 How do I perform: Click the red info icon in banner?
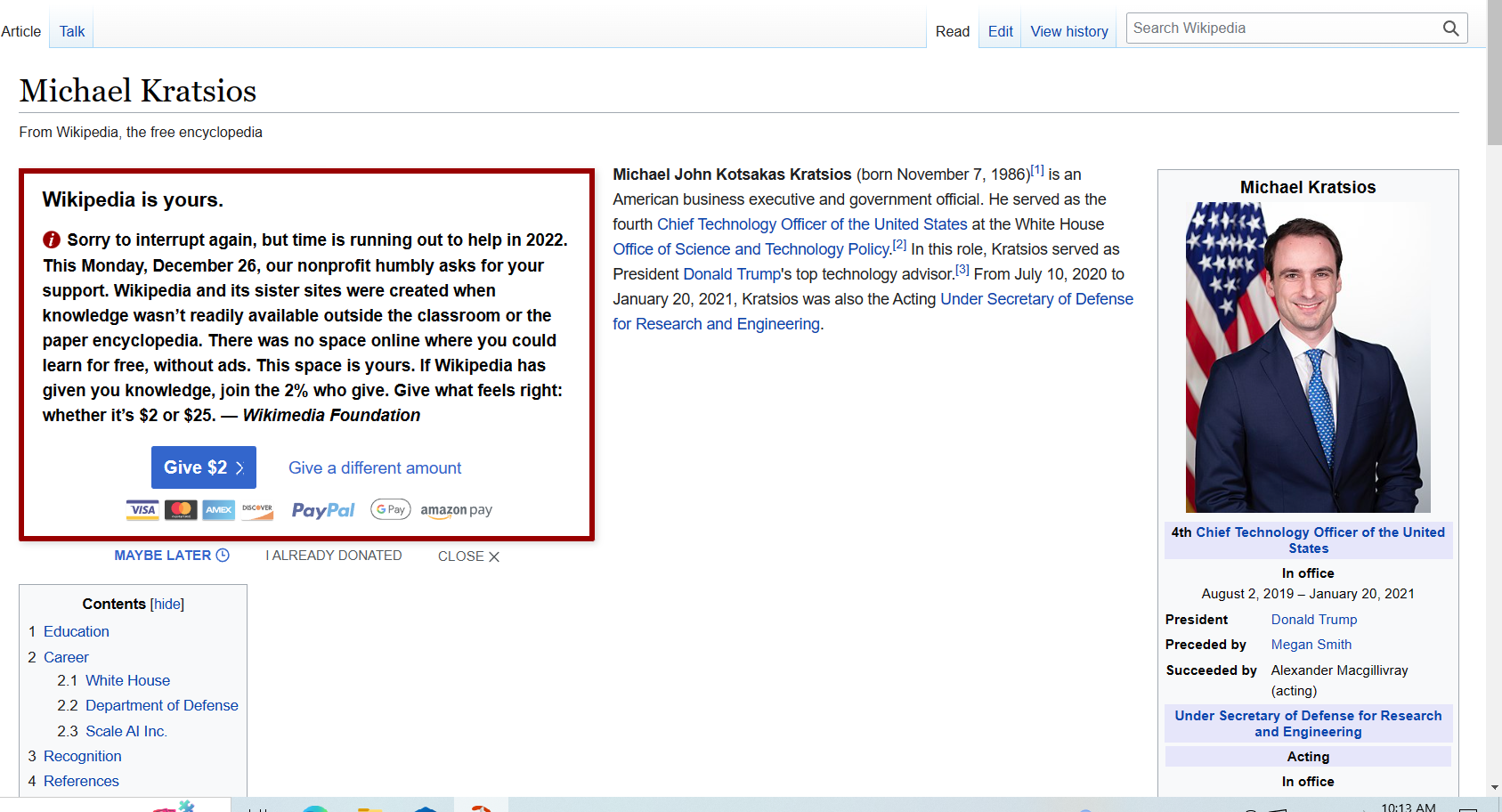pos(52,240)
